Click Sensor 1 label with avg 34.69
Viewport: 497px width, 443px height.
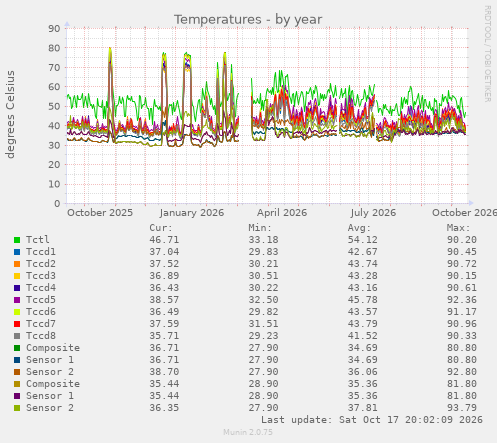point(50,360)
